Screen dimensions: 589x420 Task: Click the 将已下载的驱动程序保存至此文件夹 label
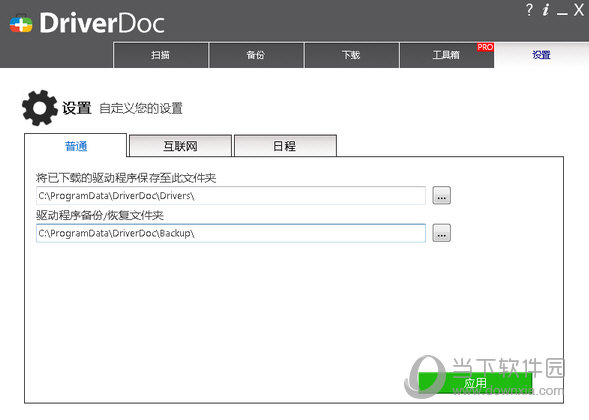point(126,178)
